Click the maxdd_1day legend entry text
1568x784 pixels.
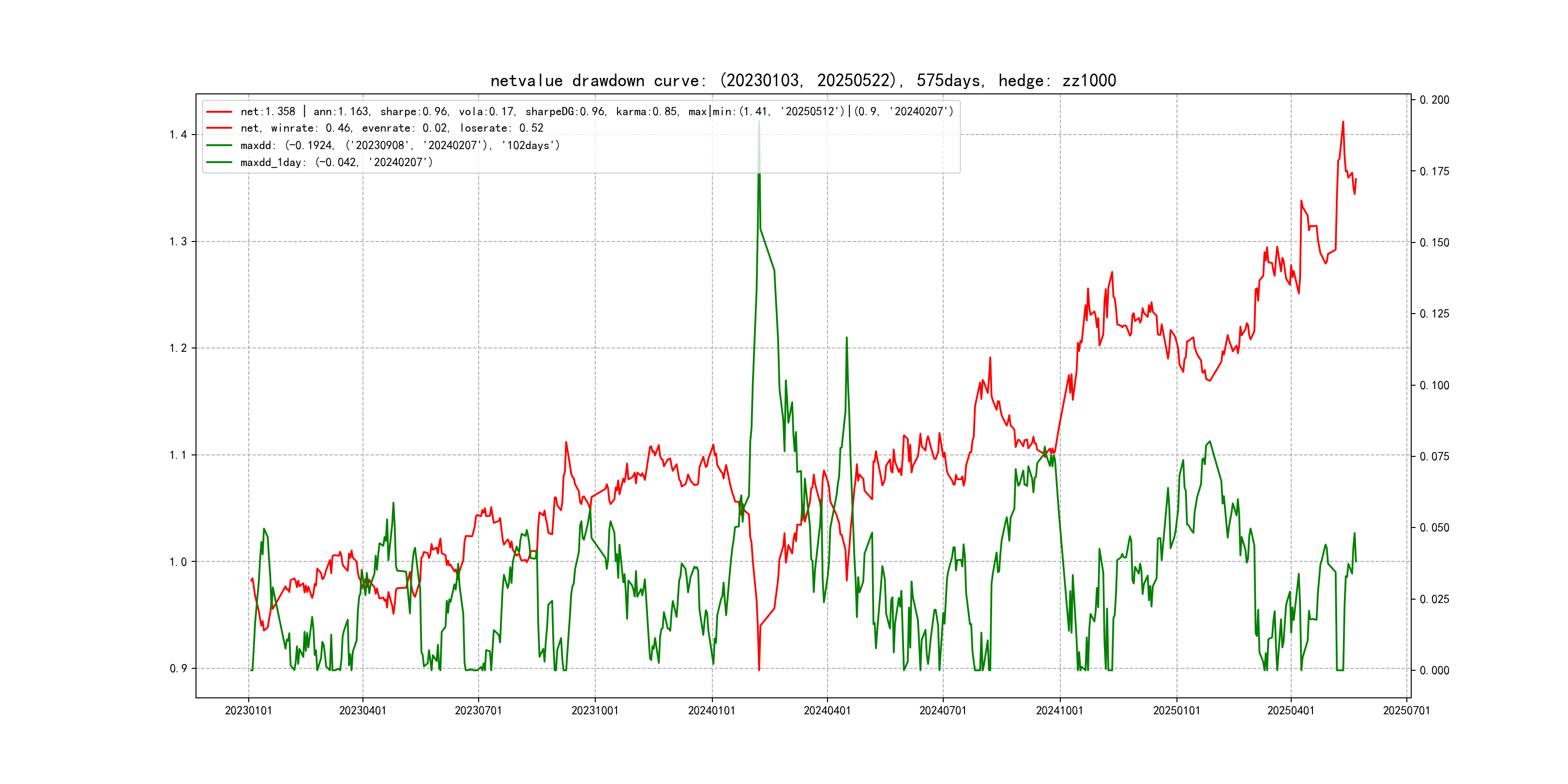click(x=337, y=162)
